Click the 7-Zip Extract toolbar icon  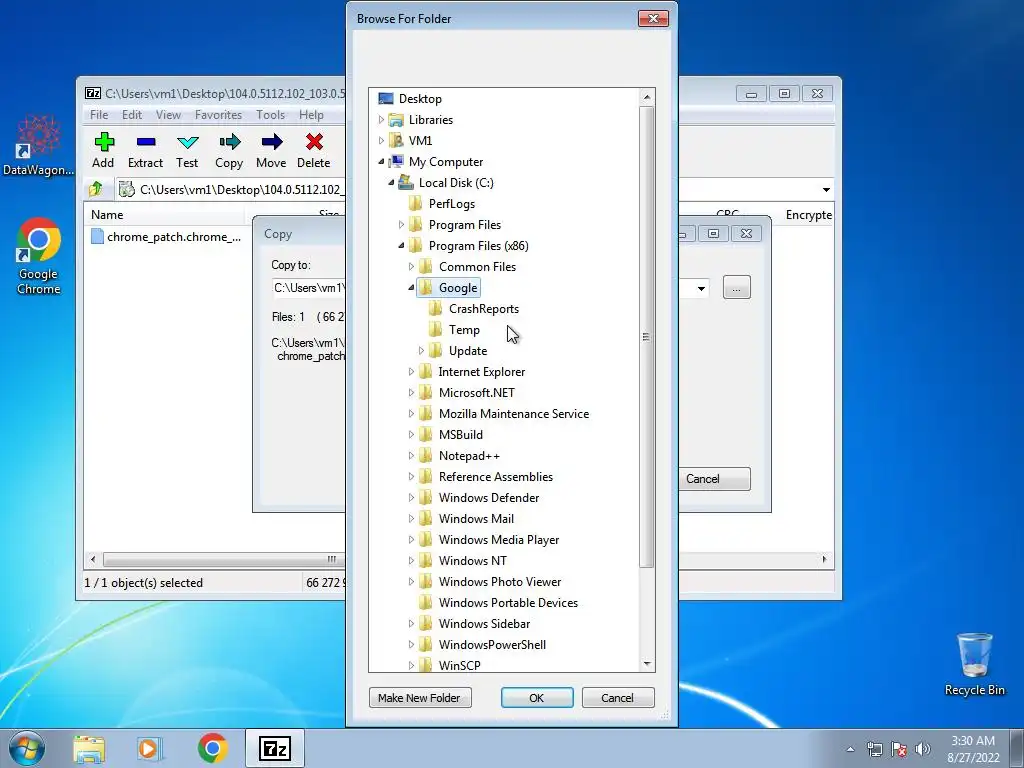[146, 142]
